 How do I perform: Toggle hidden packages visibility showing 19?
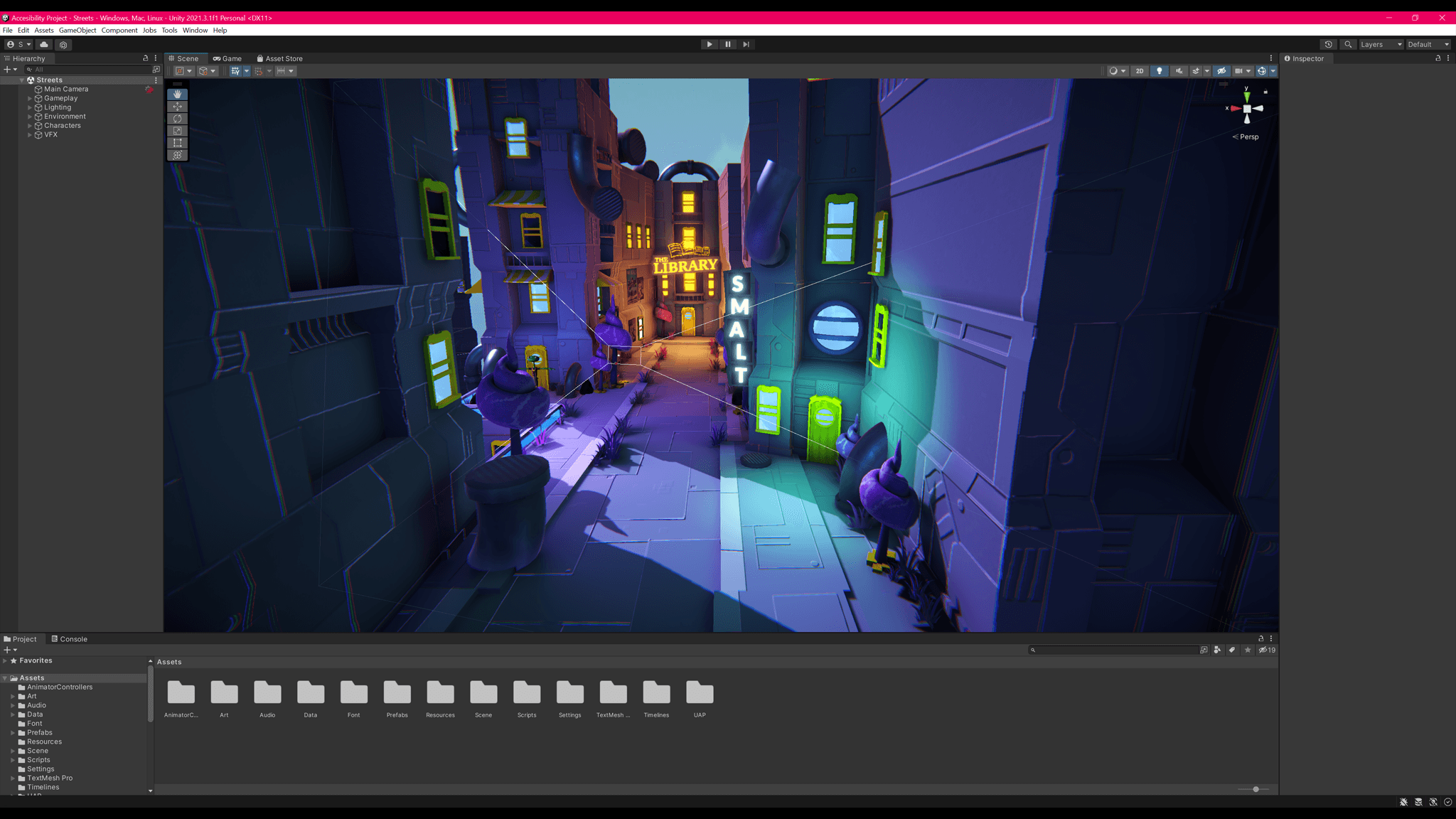pyautogui.click(x=1267, y=650)
